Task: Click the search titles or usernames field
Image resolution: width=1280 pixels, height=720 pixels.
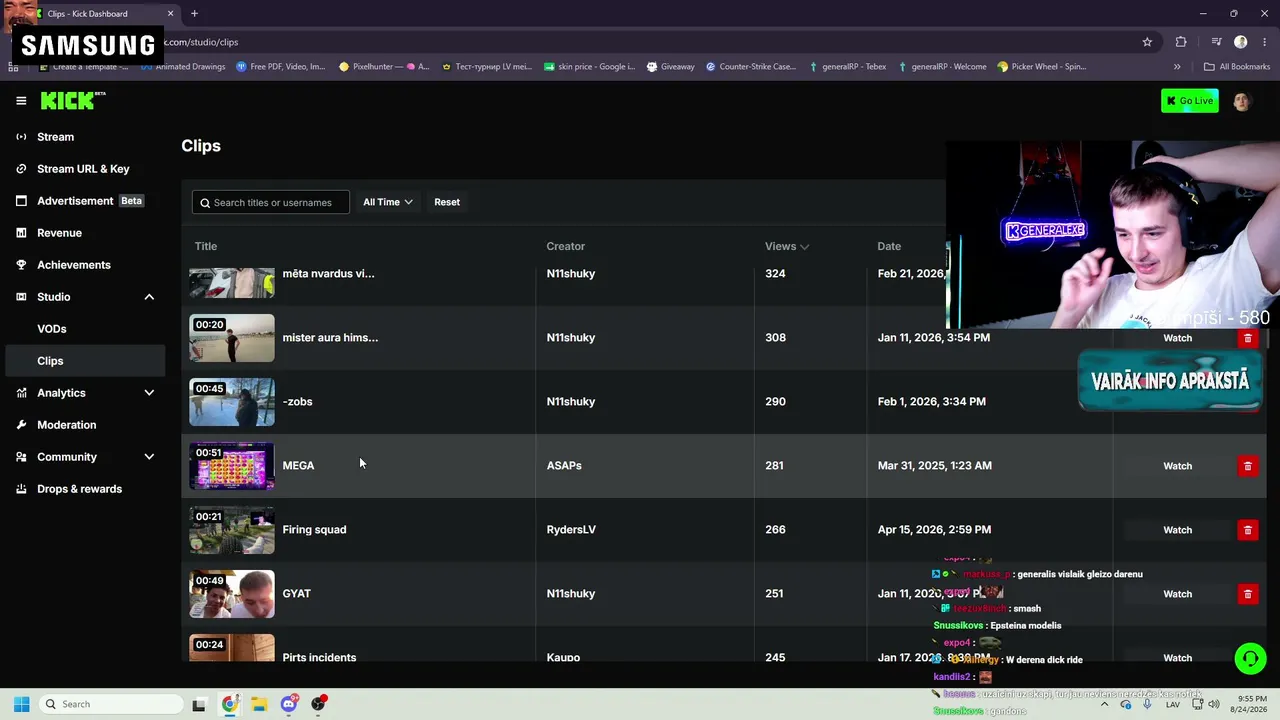Action: click(x=271, y=202)
